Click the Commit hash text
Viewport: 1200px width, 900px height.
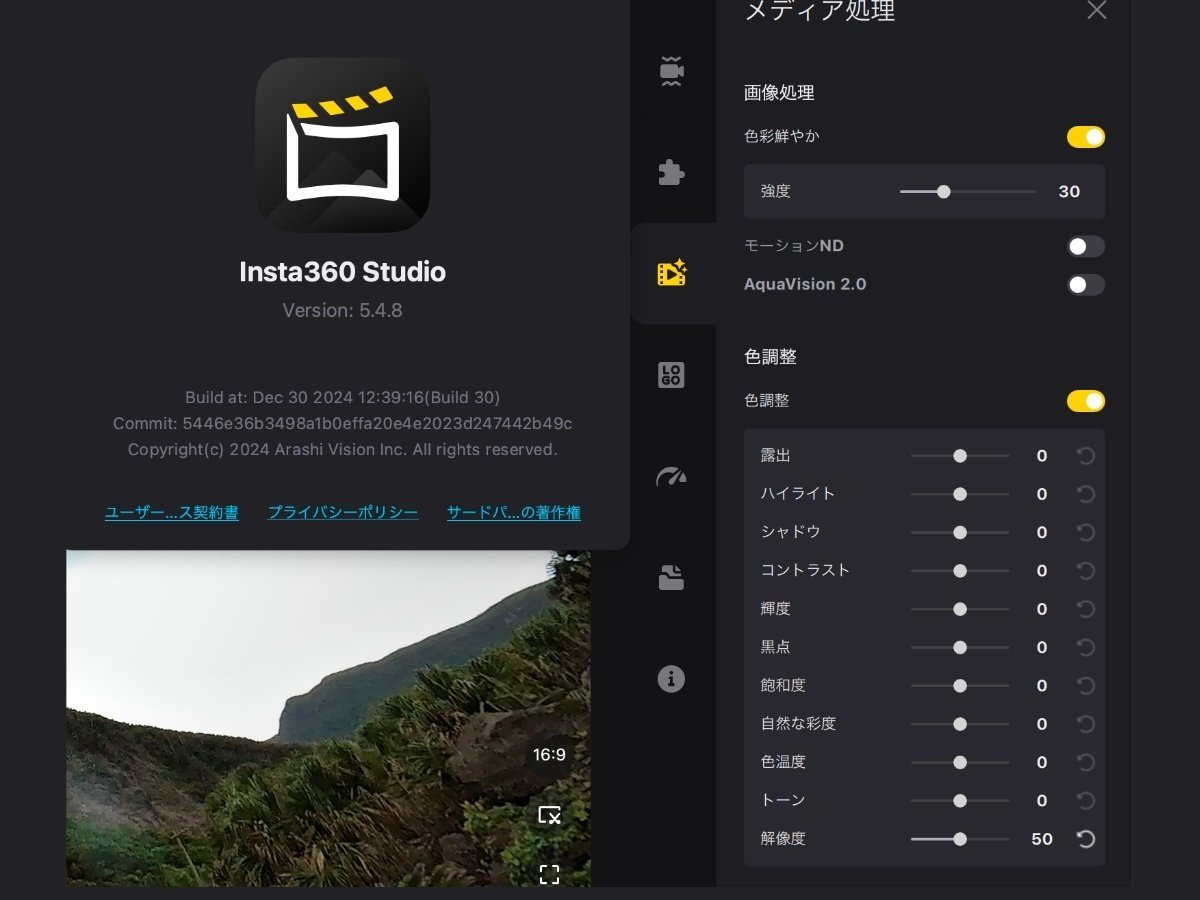343,424
